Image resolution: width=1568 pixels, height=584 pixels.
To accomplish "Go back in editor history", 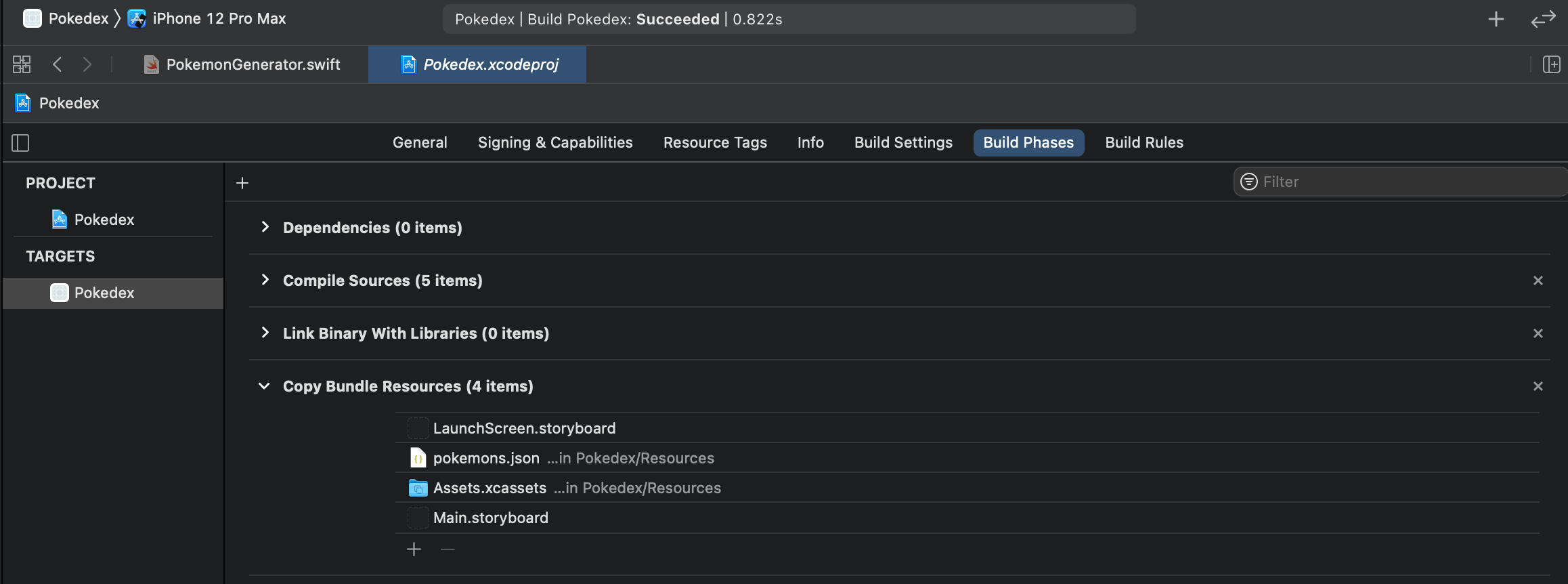I will tap(58, 64).
